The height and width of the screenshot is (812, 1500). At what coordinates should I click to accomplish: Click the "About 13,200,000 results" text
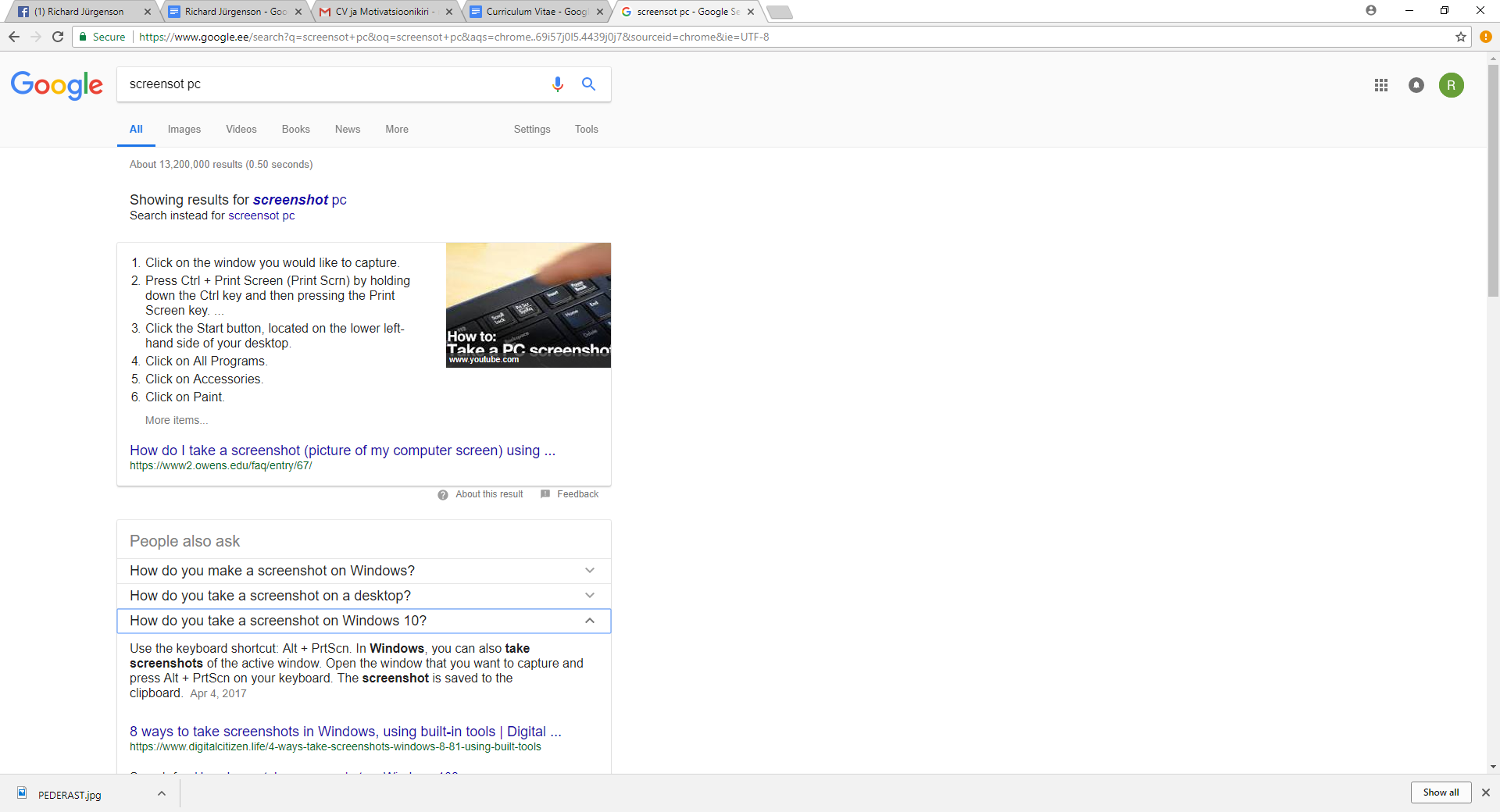tap(221, 165)
